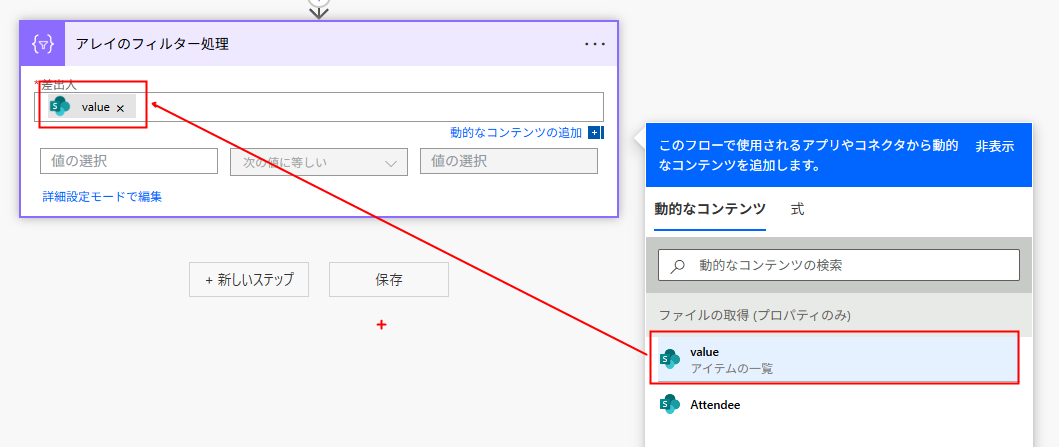This screenshot has width=1059, height=447.
Task: Switch to the 式 tab
Action: pos(798,209)
